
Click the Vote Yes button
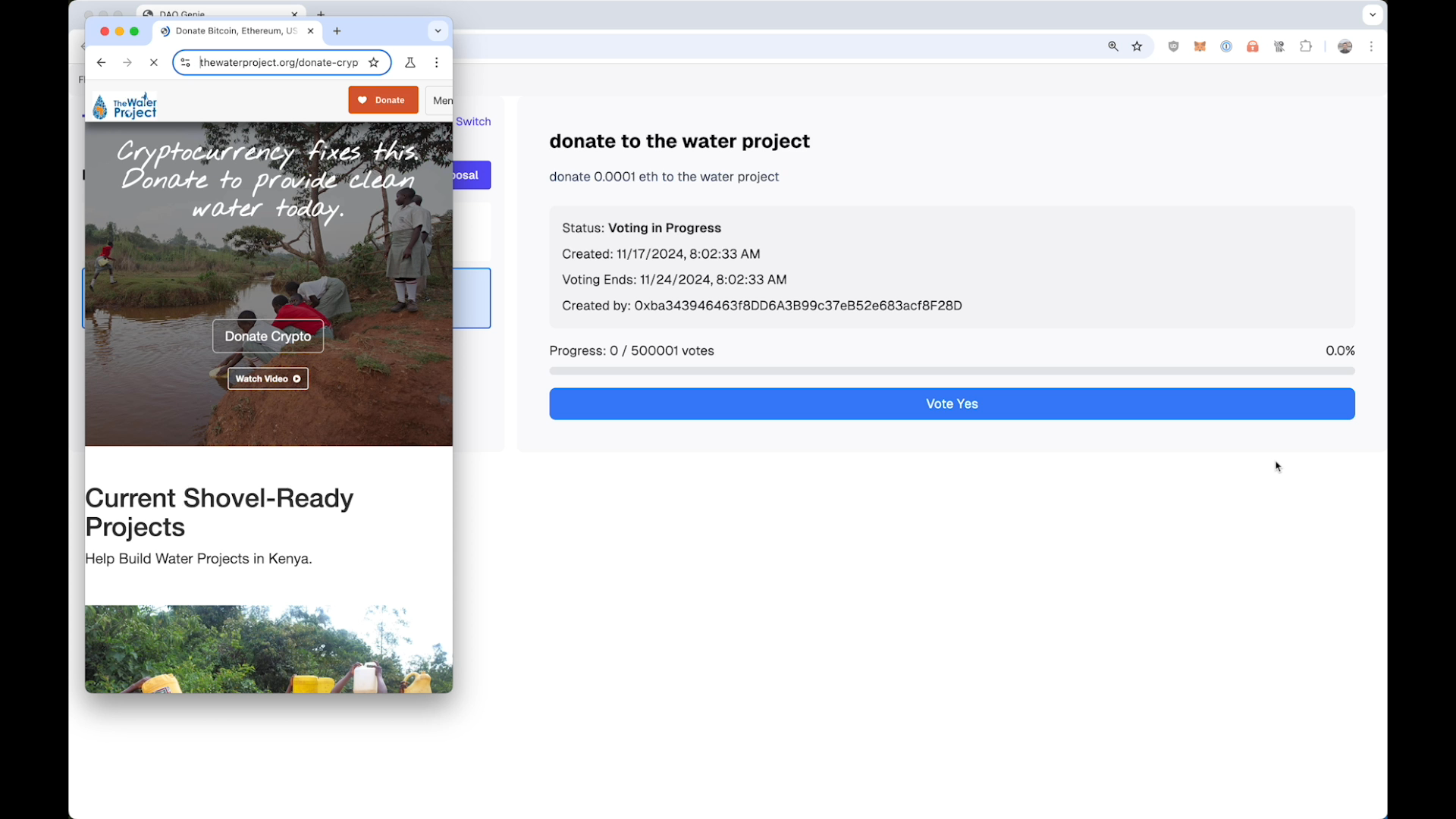[x=952, y=403]
